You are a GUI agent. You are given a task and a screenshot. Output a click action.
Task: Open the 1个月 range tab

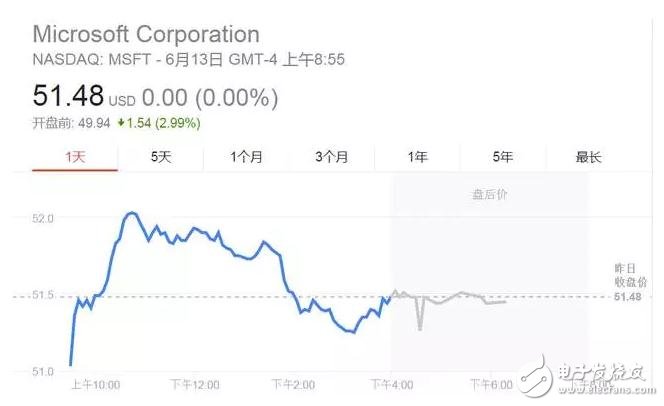[x=246, y=156]
